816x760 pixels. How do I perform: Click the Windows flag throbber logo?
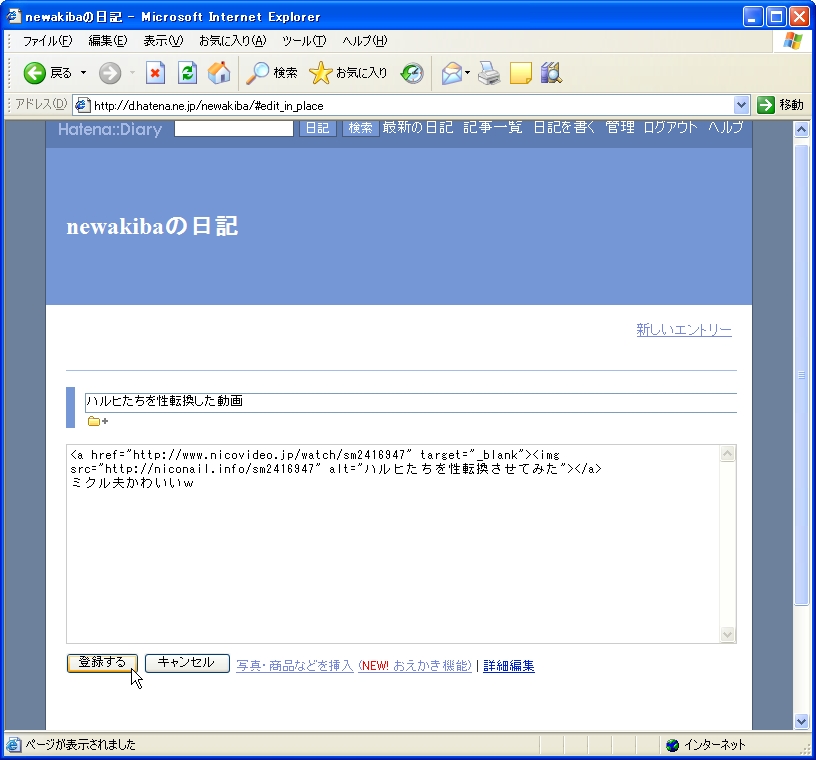pos(793,41)
